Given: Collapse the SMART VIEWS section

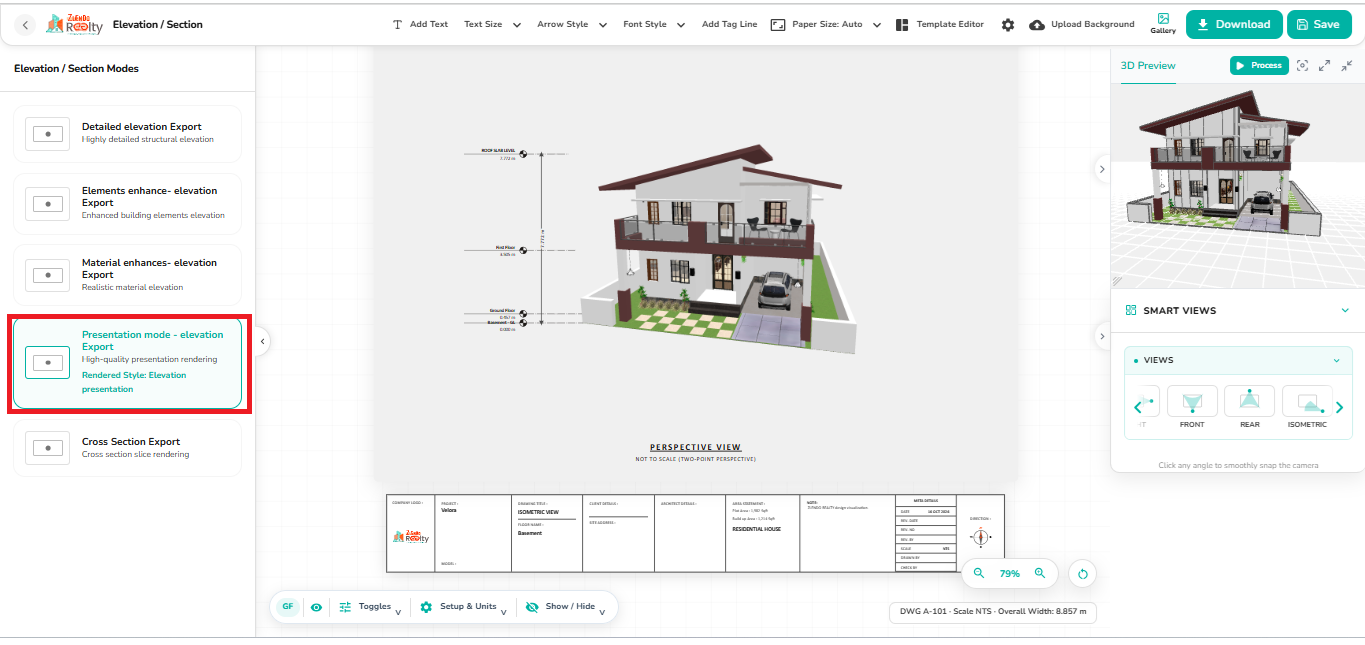Looking at the screenshot, I should tap(1345, 311).
